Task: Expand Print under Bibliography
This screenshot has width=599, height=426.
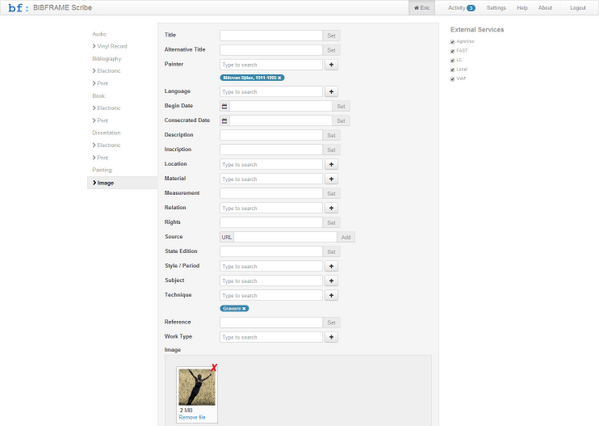Action: click(x=100, y=83)
